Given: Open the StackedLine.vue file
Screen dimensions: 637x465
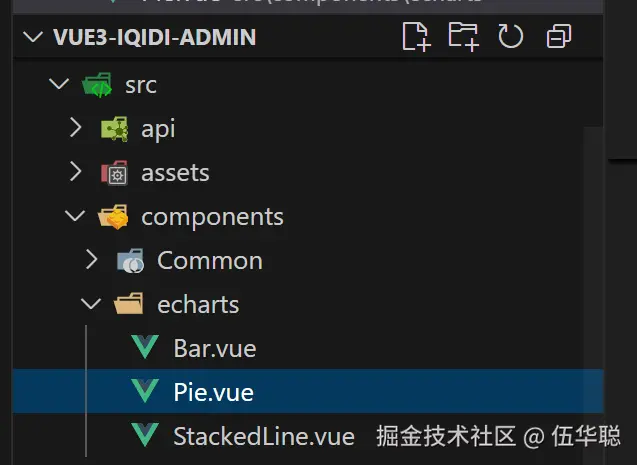Looking at the screenshot, I should tap(263, 437).
